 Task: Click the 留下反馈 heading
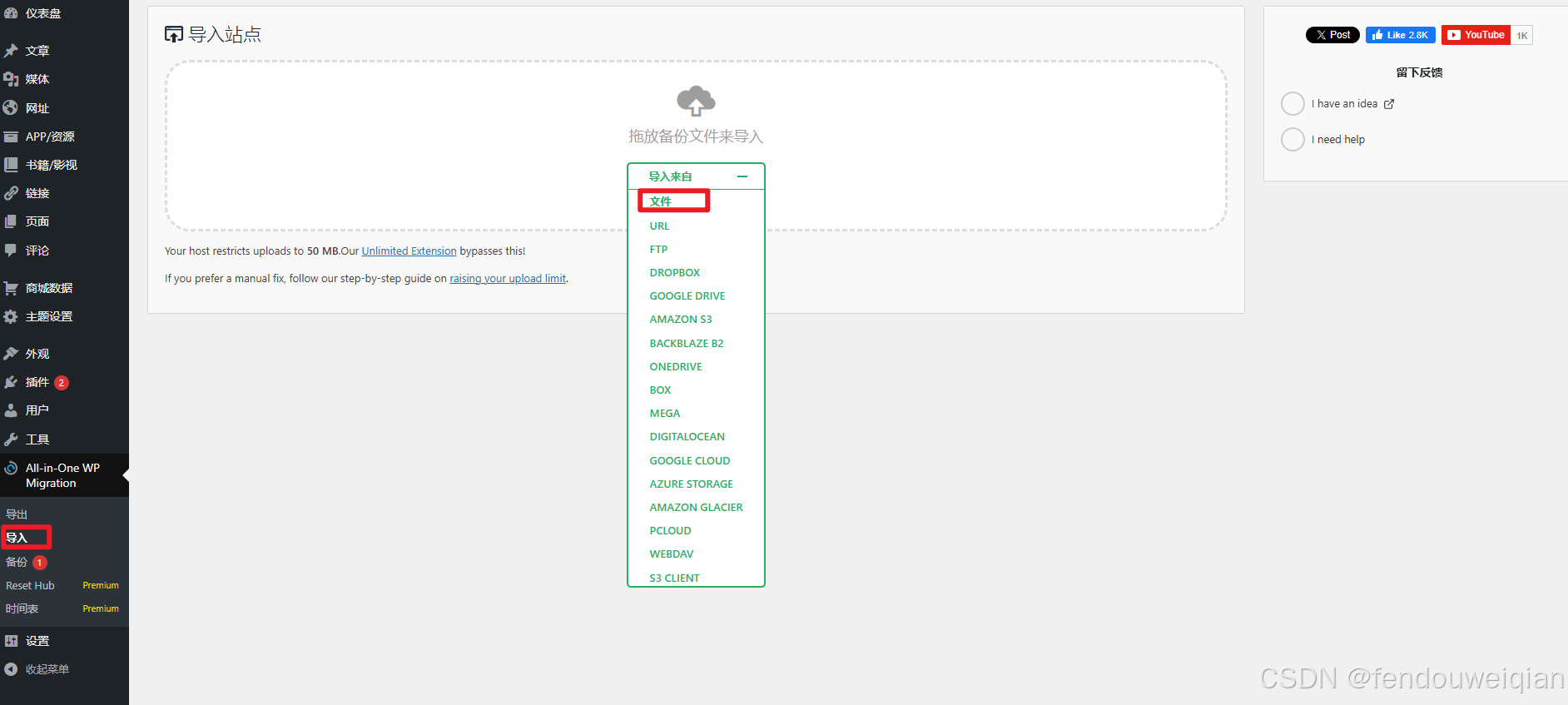point(1419,72)
